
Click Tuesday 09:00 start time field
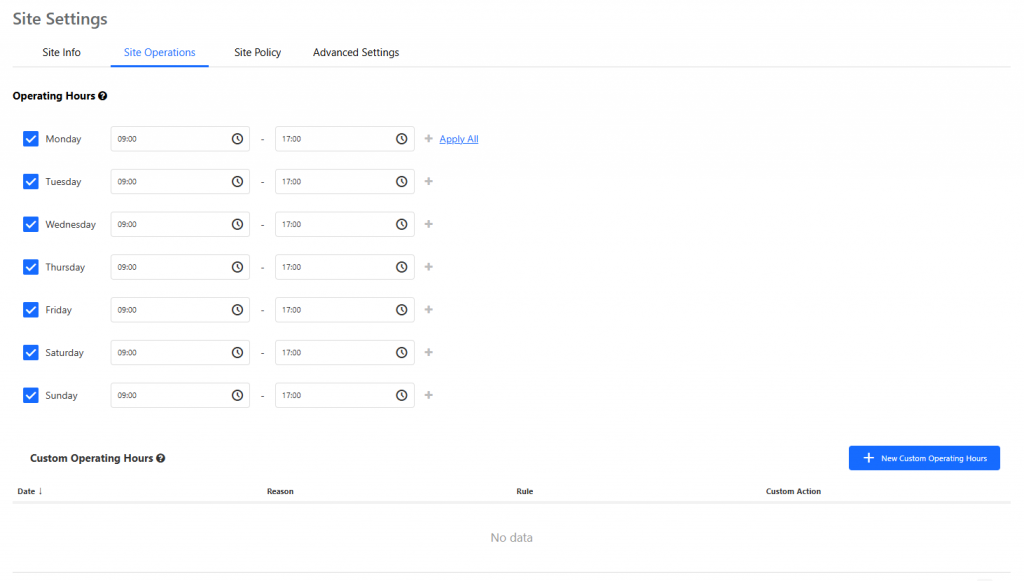tap(180, 181)
